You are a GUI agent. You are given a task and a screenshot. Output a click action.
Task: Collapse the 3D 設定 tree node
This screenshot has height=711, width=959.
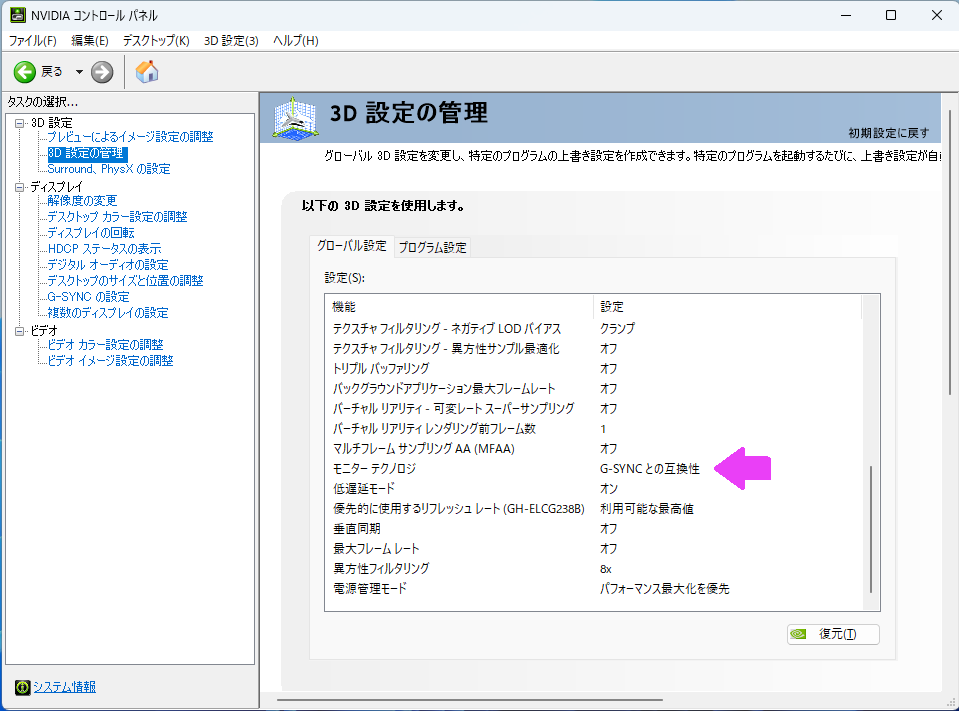coord(20,123)
